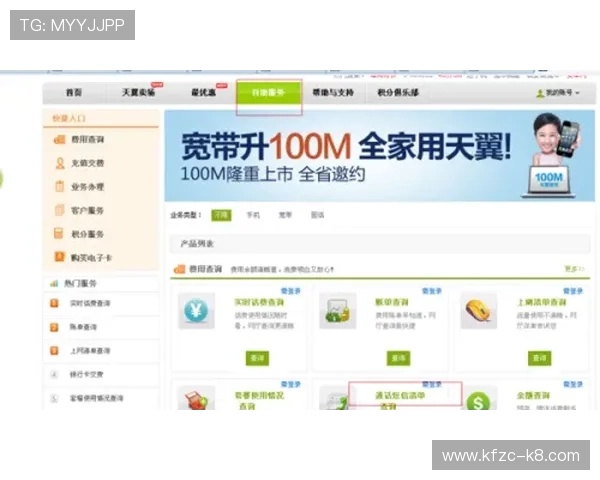Open the 积分俱乐部 tab

pyautogui.click(x=398, y=93)
